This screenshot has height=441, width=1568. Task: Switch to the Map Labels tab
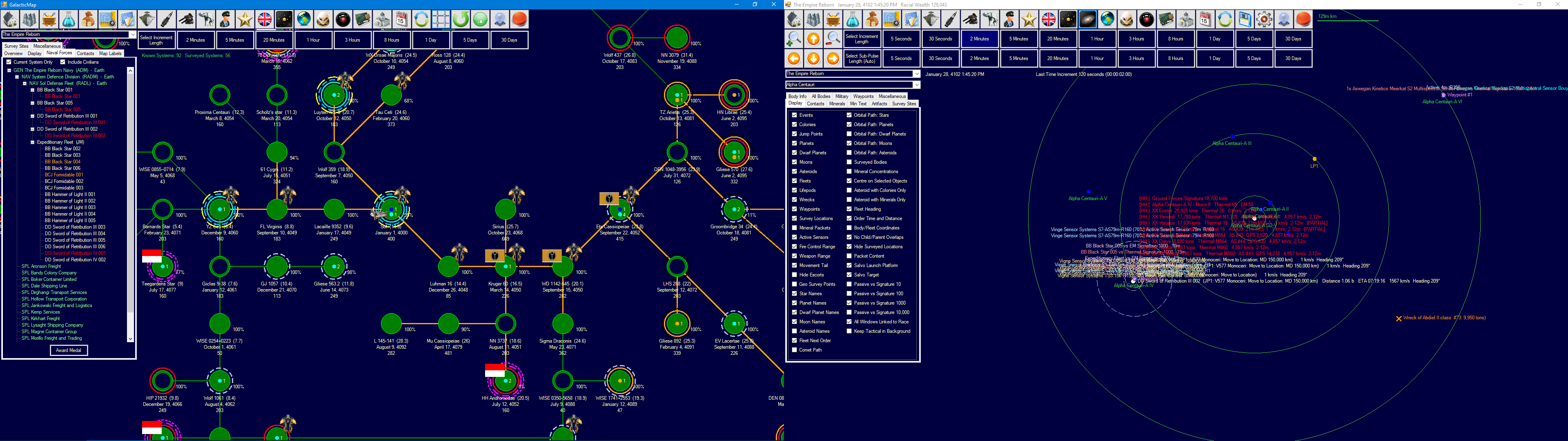tap(110, 53)
